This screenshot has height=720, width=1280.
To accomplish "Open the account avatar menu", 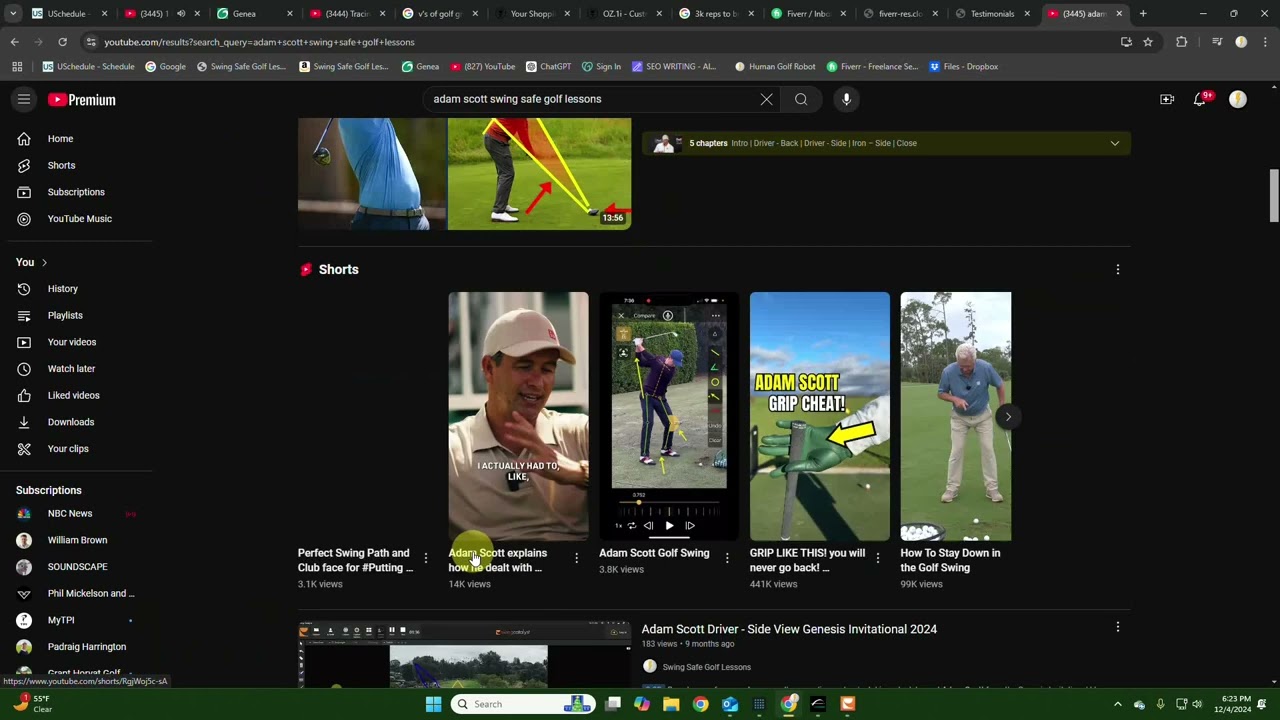I will (x=1238, y=99).
